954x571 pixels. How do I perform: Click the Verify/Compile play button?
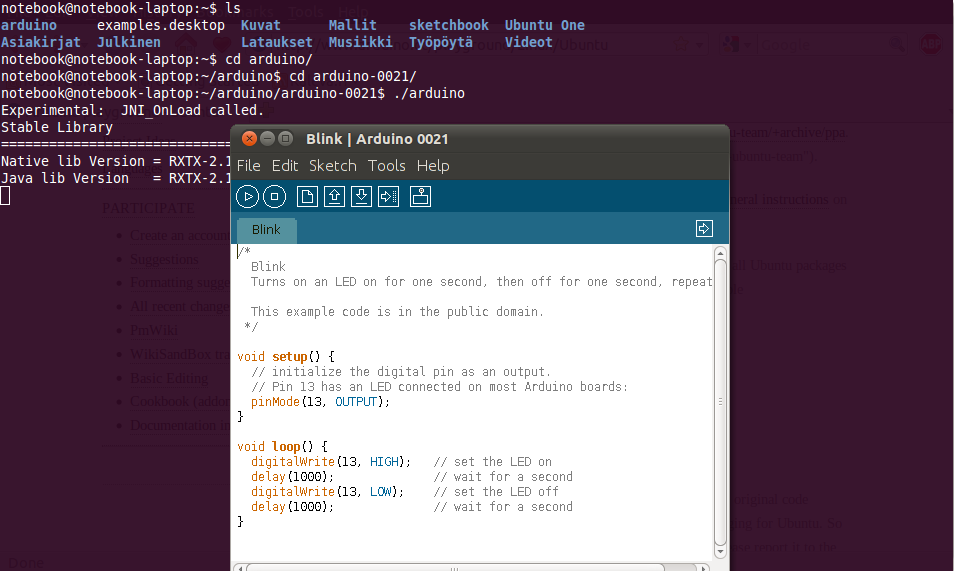pos(248,197)
